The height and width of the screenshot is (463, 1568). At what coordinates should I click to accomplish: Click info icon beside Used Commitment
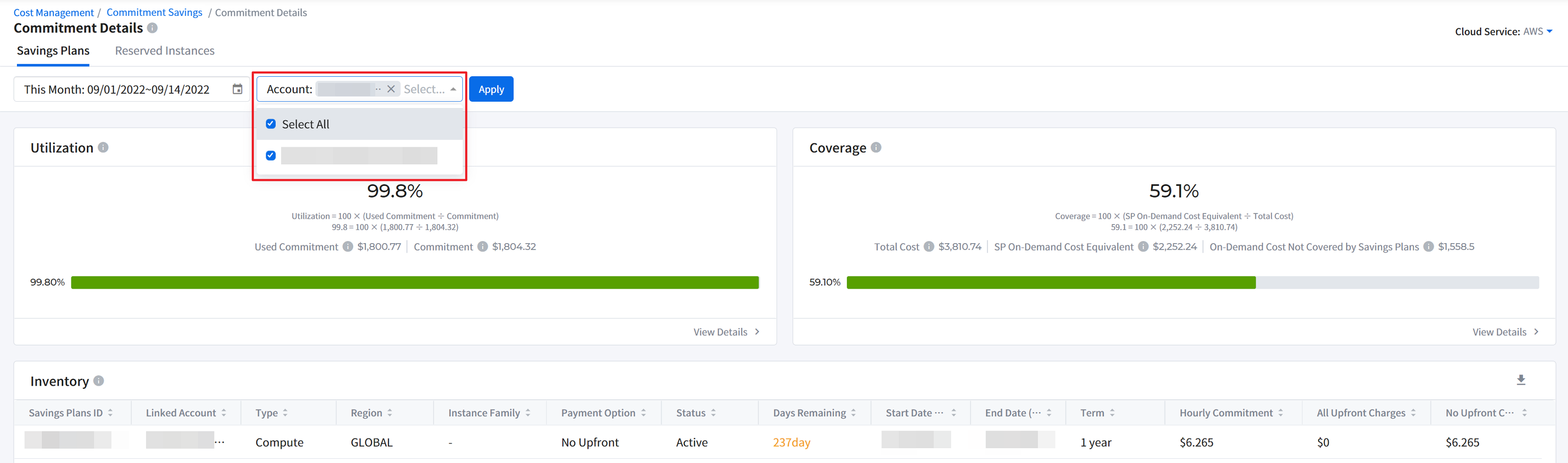348,247
